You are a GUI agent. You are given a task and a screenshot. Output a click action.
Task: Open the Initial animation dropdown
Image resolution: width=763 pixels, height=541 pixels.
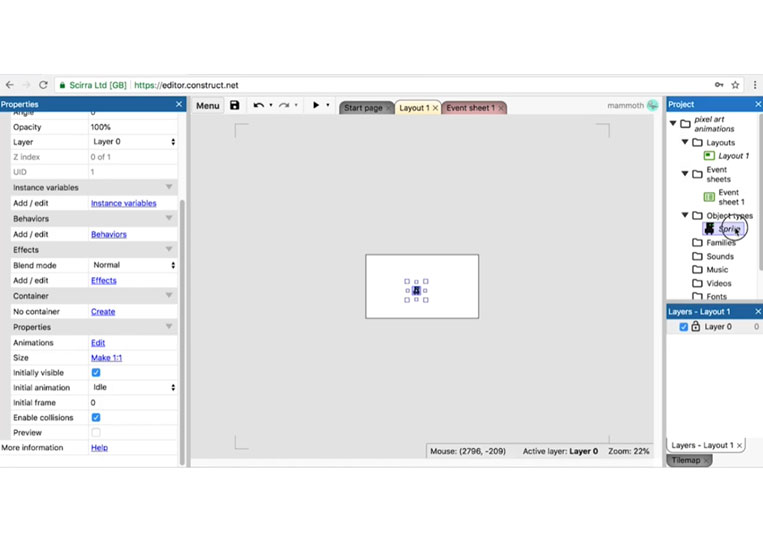(x=133, y=387)
